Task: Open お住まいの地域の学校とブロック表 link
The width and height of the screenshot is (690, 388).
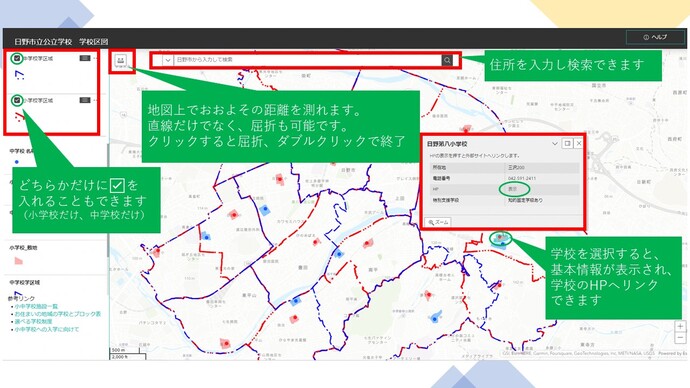Action: point(58,314)
